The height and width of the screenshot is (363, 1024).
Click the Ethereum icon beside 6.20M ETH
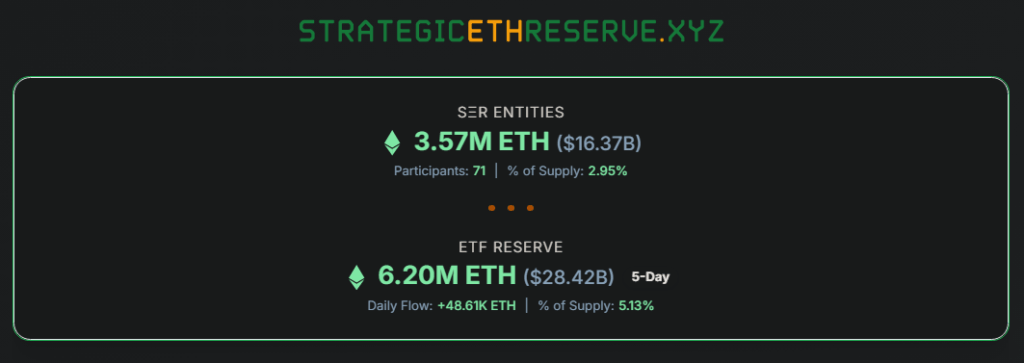(x=356, y=277)
